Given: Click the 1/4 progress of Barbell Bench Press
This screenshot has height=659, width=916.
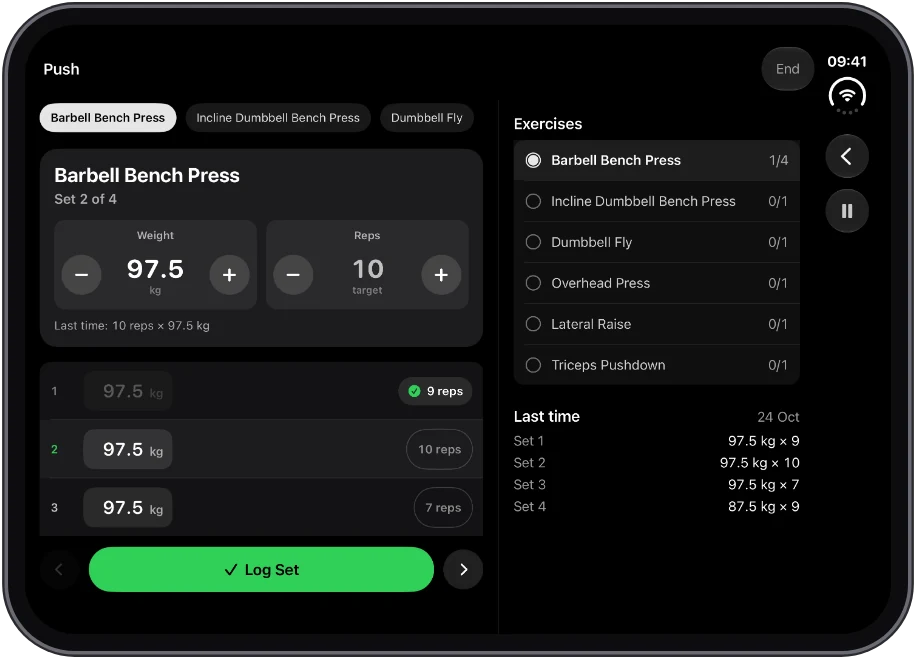Looking at the screenshot, I should pos(778,160).
